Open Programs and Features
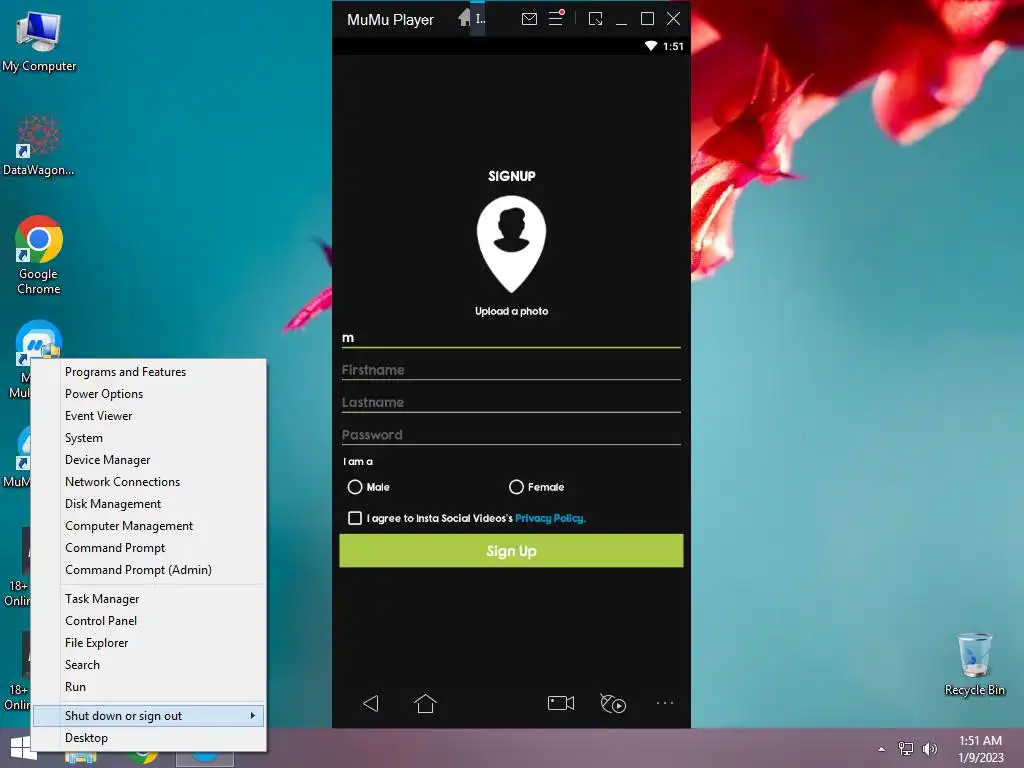The width and height of the screenshot is (1024, 768). 149,372
